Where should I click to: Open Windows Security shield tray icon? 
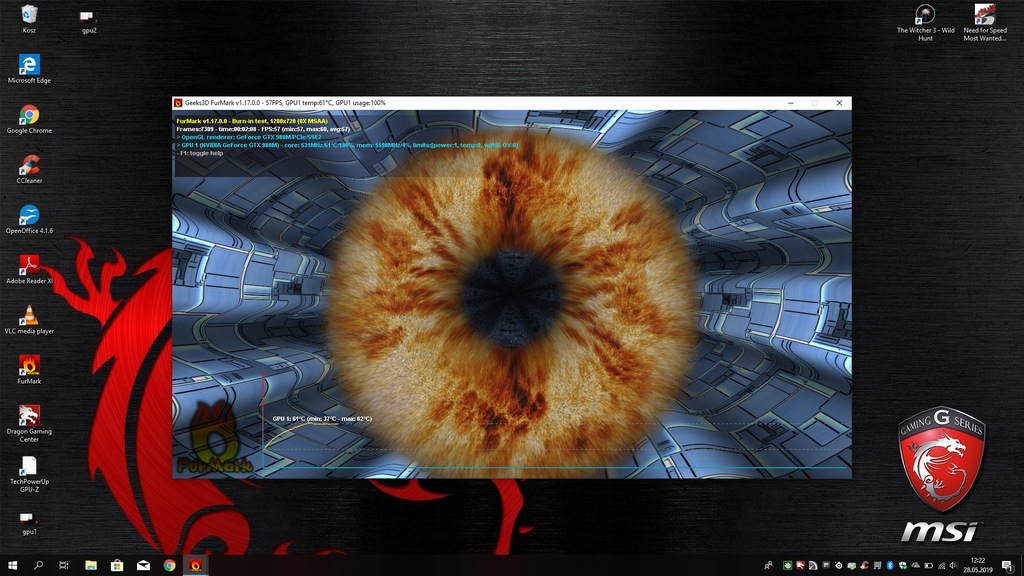pyautogui.click(x=903, y=566)
